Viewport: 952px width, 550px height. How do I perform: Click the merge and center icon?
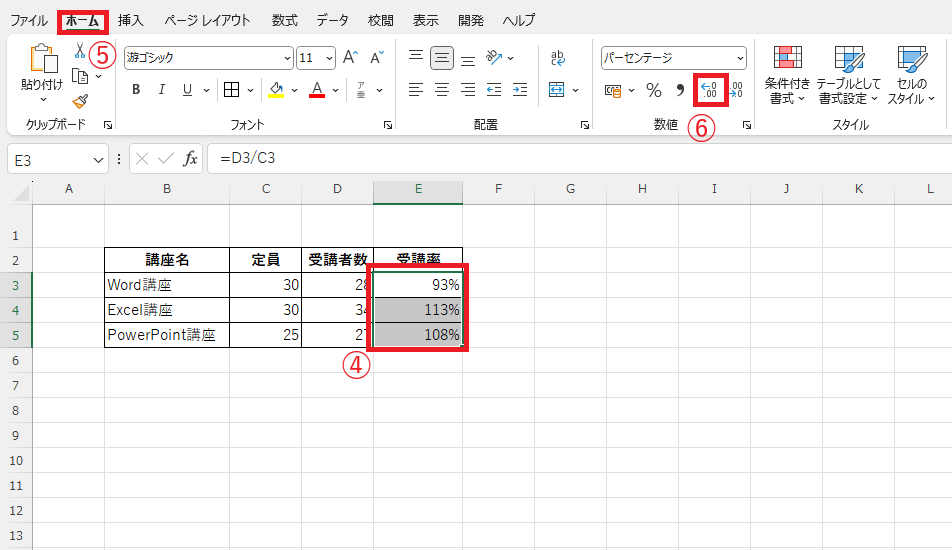(x=557, y=90)
